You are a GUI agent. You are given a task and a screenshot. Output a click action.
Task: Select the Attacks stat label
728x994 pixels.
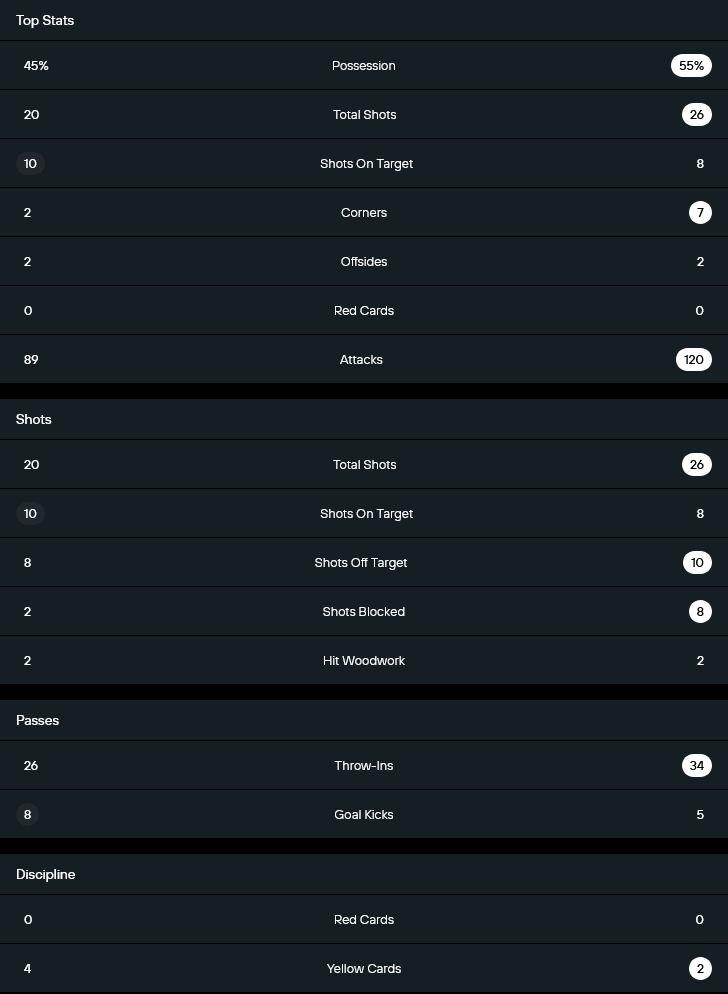tap(361, 360)
